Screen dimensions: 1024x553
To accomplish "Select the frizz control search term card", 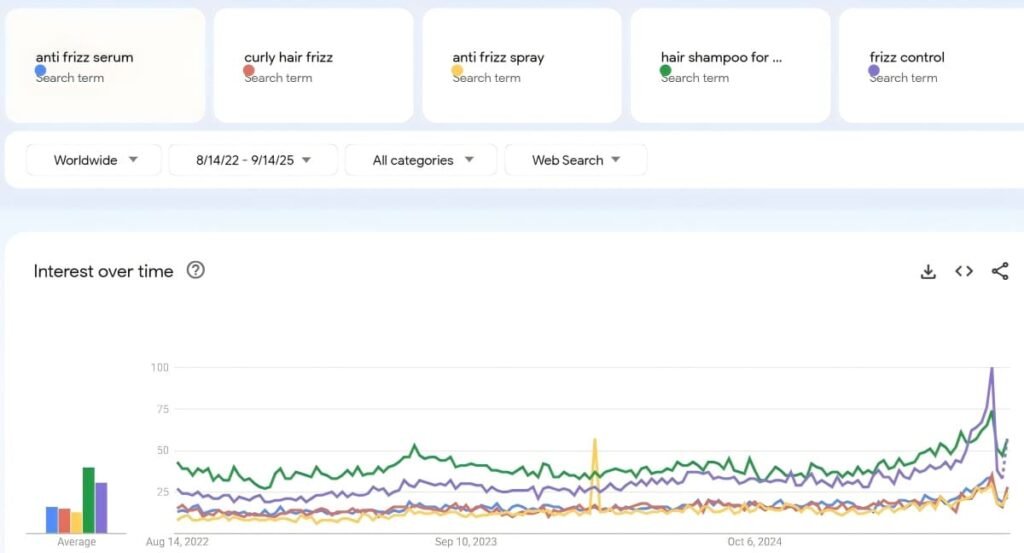I will 930,65.
